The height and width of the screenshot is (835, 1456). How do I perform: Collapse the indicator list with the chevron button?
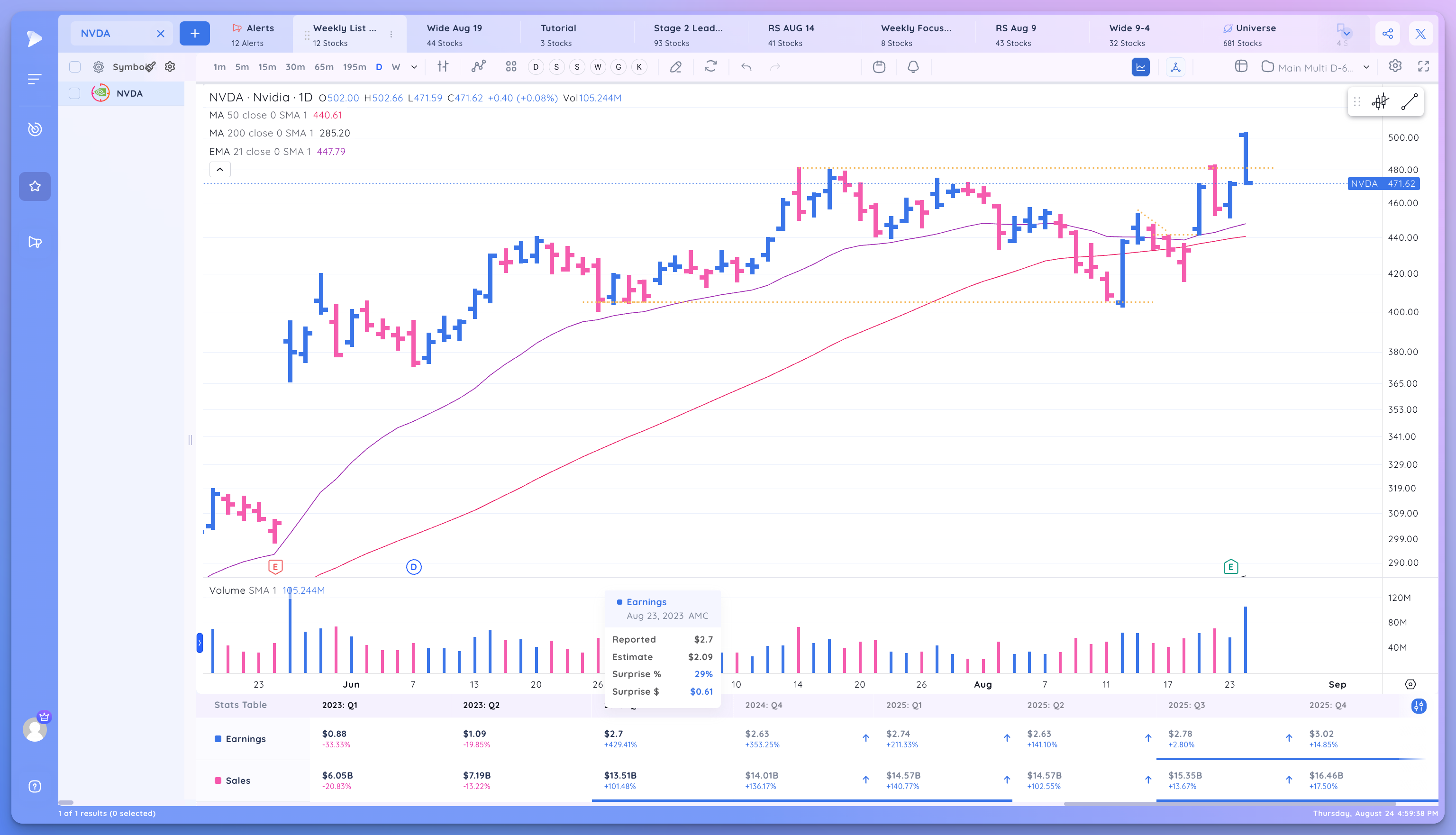tap(219, 169)
